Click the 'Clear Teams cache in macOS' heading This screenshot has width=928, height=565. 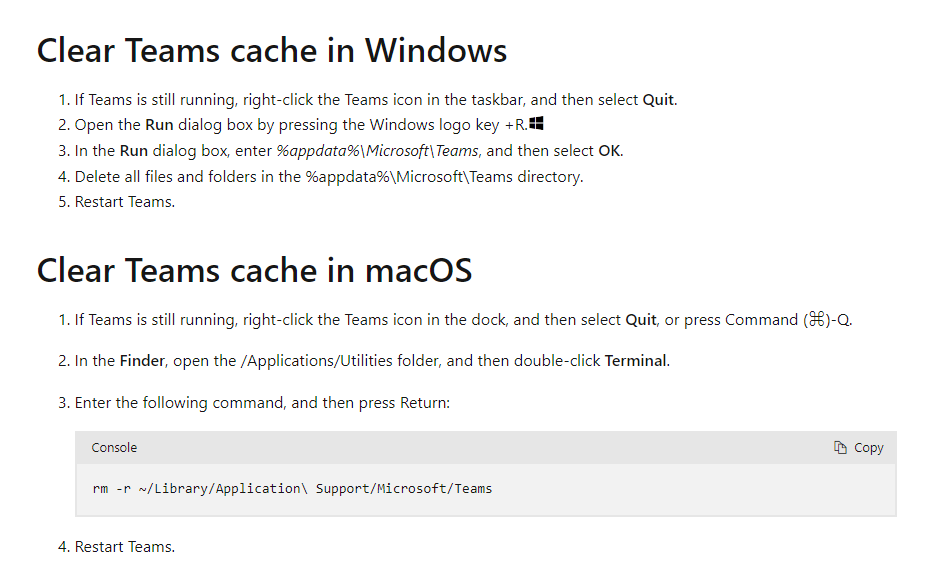tap(254, 270)
